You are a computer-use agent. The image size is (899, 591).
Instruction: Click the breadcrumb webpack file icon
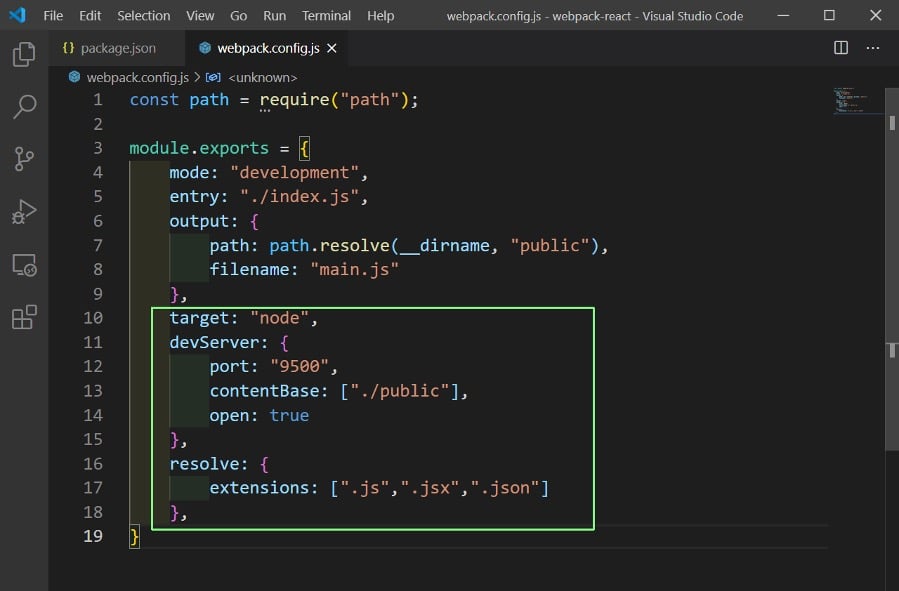(x=75, y=77)
